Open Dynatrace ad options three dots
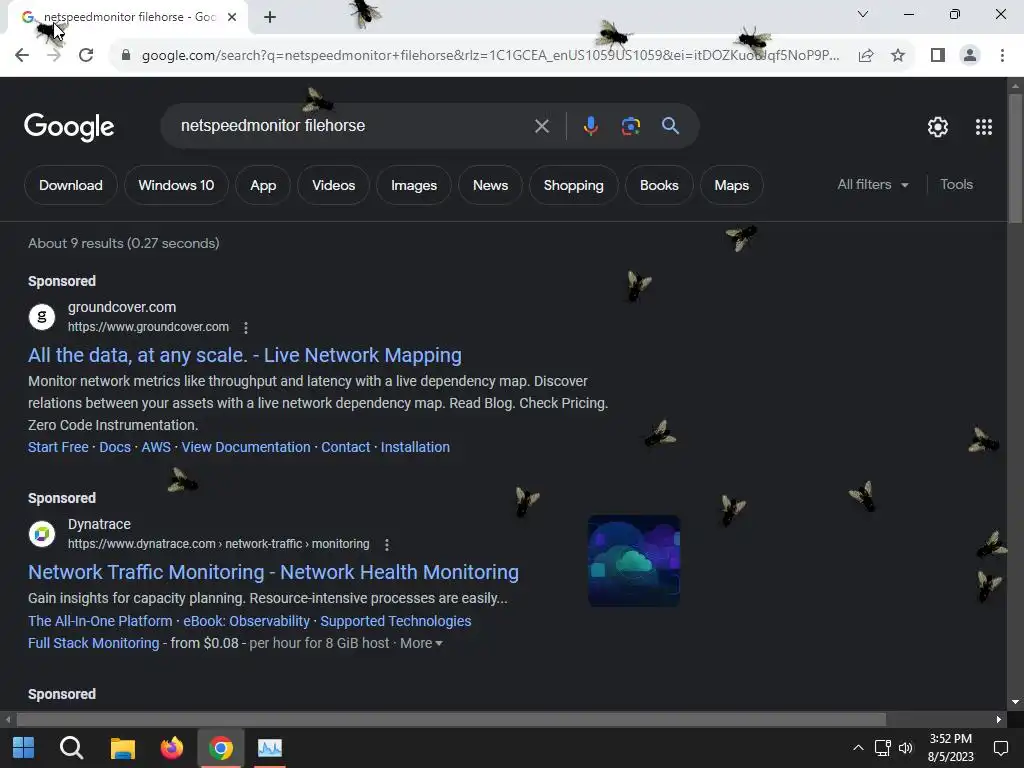 pyautogui.click(x=387, y=544)
